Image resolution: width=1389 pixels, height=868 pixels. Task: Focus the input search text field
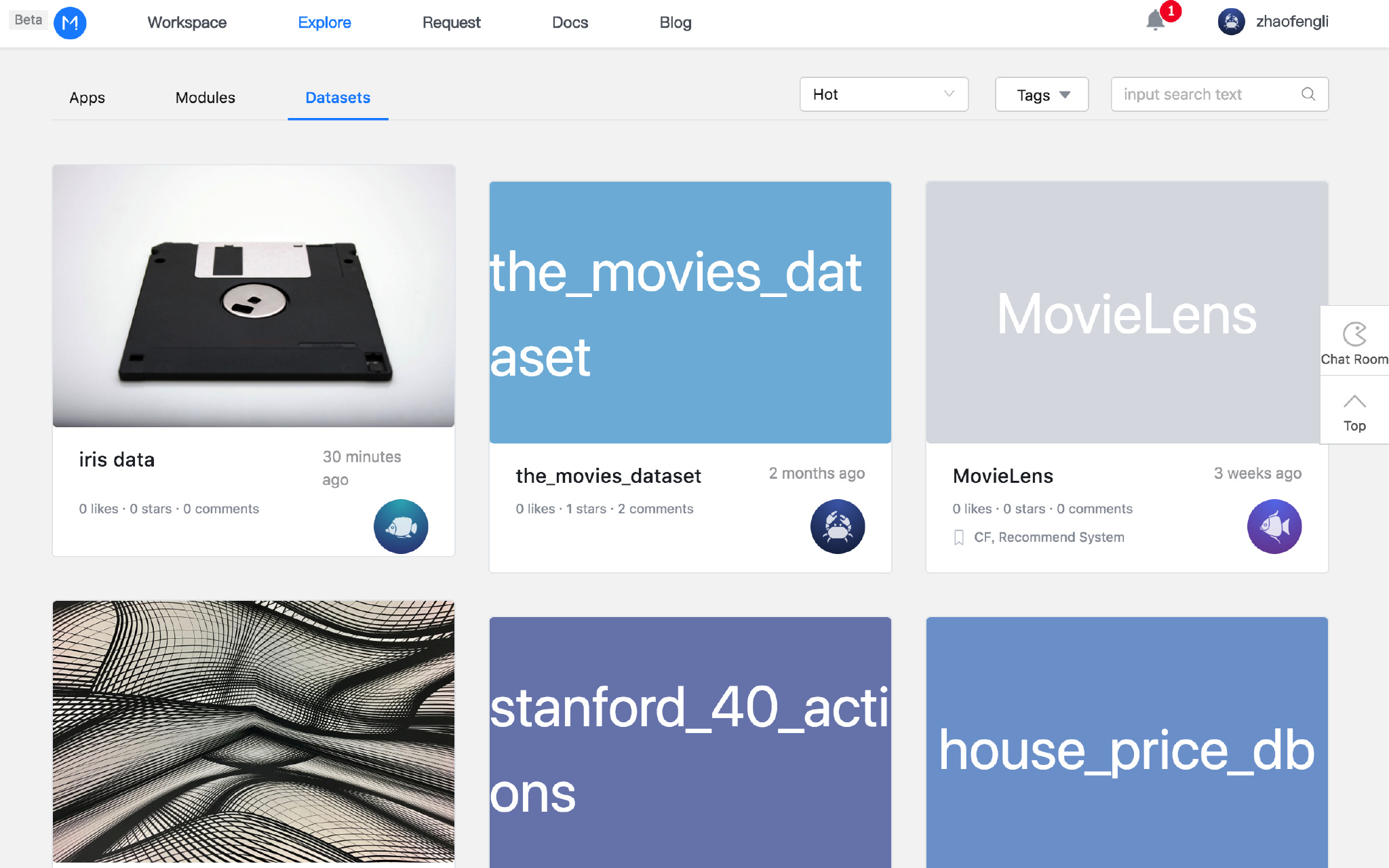pos(1219,94)
